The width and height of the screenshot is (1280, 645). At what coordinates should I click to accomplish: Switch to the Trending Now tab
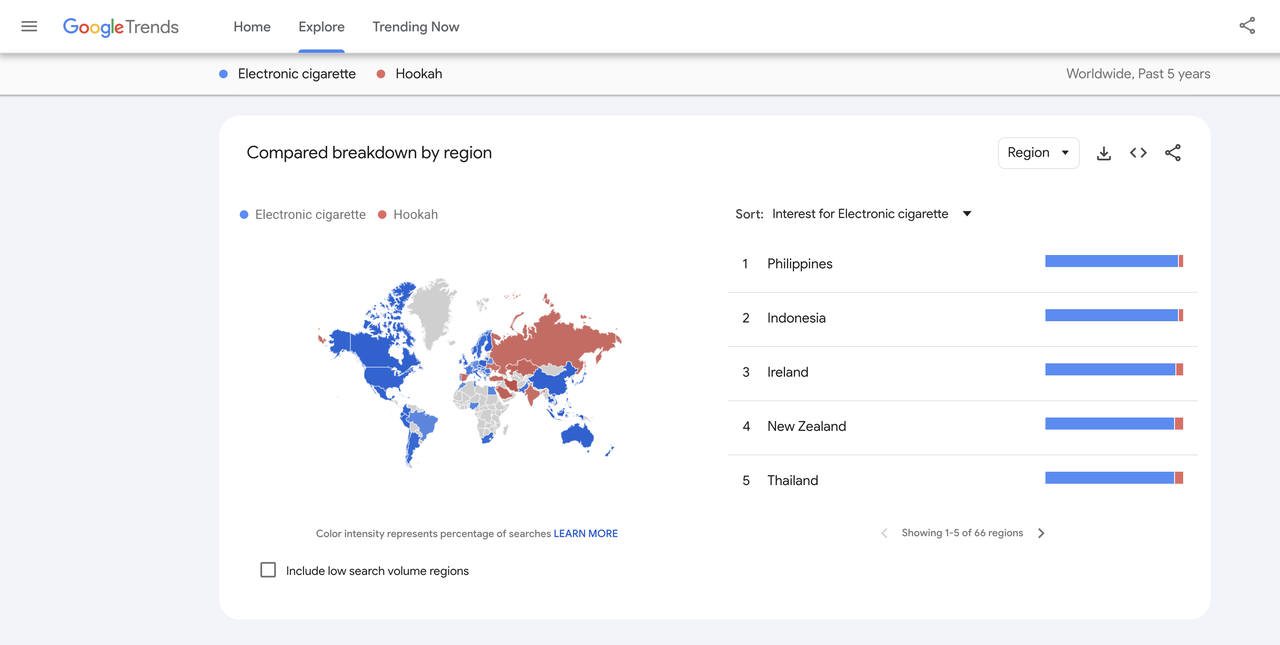[416, 27]
